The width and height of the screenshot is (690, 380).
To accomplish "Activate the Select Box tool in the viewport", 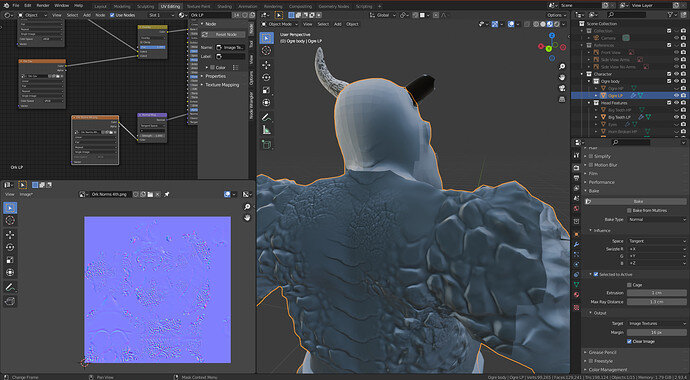I will (266, 38).
